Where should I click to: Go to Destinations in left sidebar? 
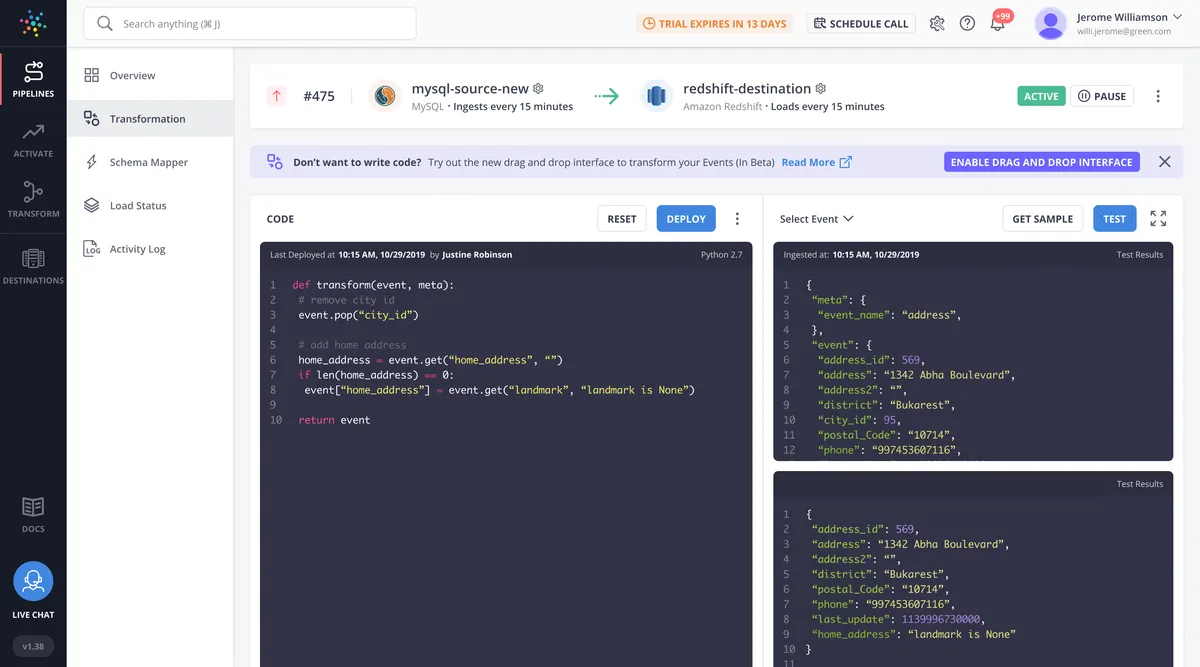pyautogui.click(x=33, y=265)
